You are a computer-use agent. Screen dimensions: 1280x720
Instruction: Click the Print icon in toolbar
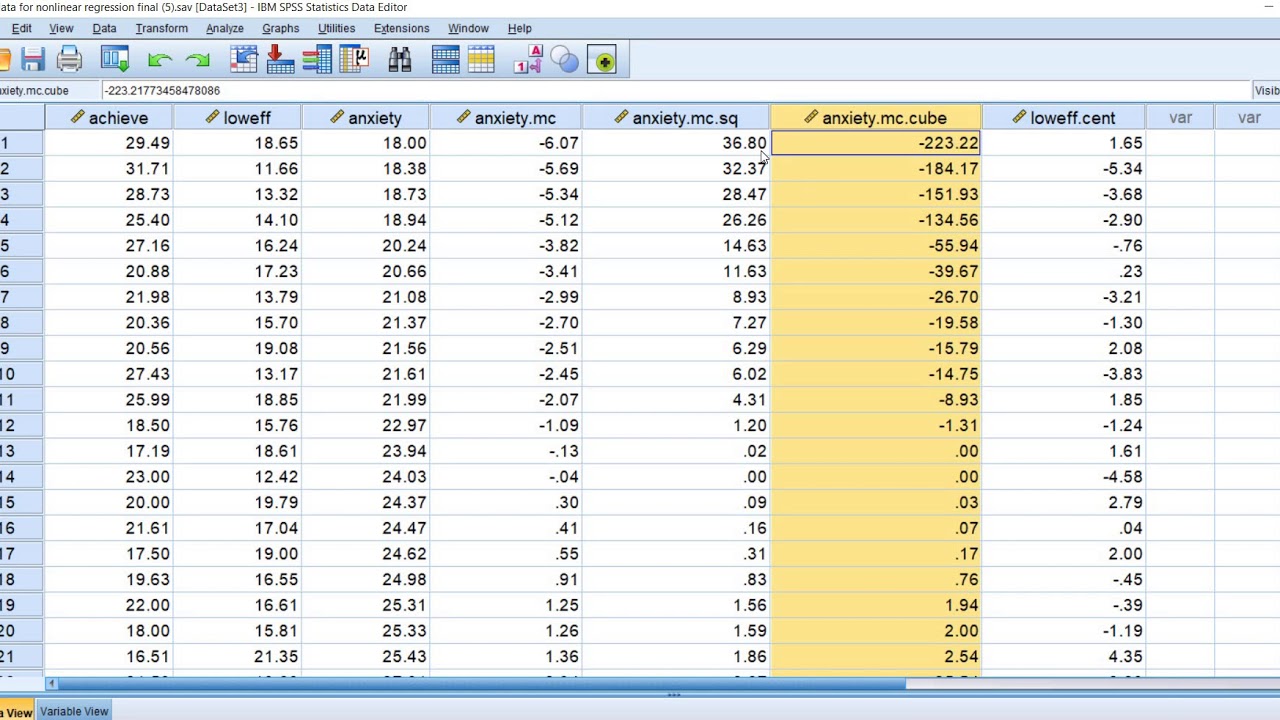tap(69, 61)
